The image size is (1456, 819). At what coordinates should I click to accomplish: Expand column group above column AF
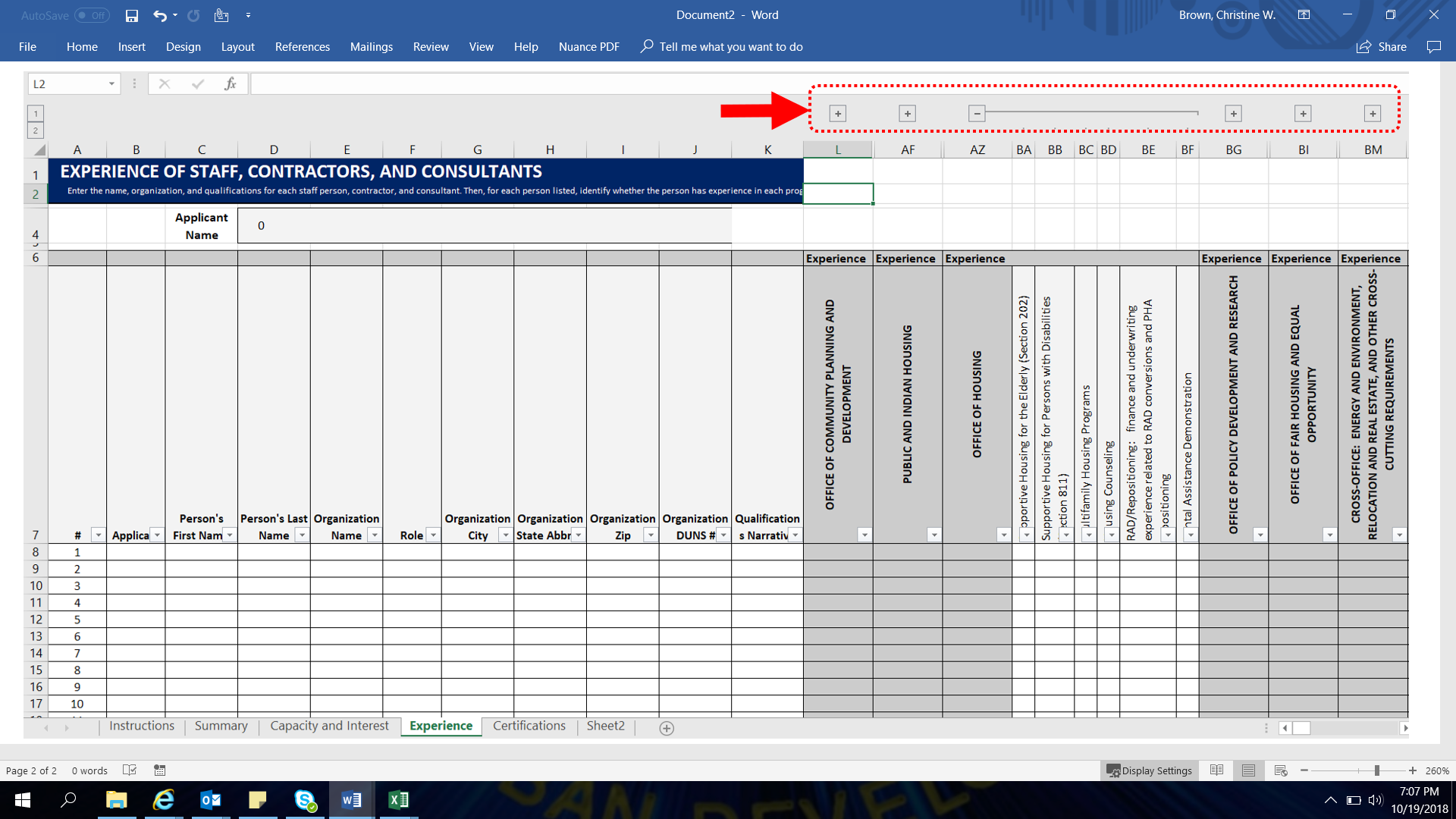pyautogui.click(x=907, y=114)
